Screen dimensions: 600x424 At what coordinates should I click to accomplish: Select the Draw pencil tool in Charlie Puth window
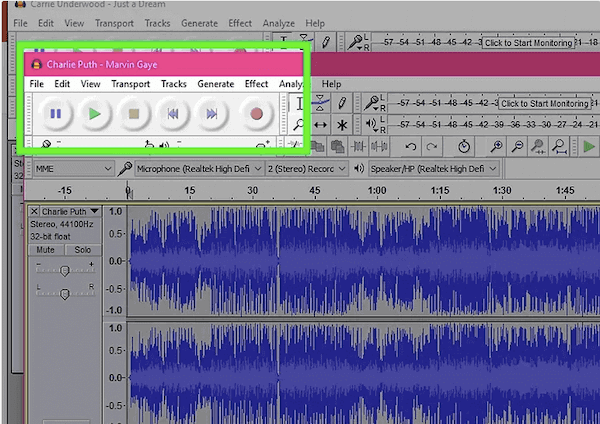(342, 103)
